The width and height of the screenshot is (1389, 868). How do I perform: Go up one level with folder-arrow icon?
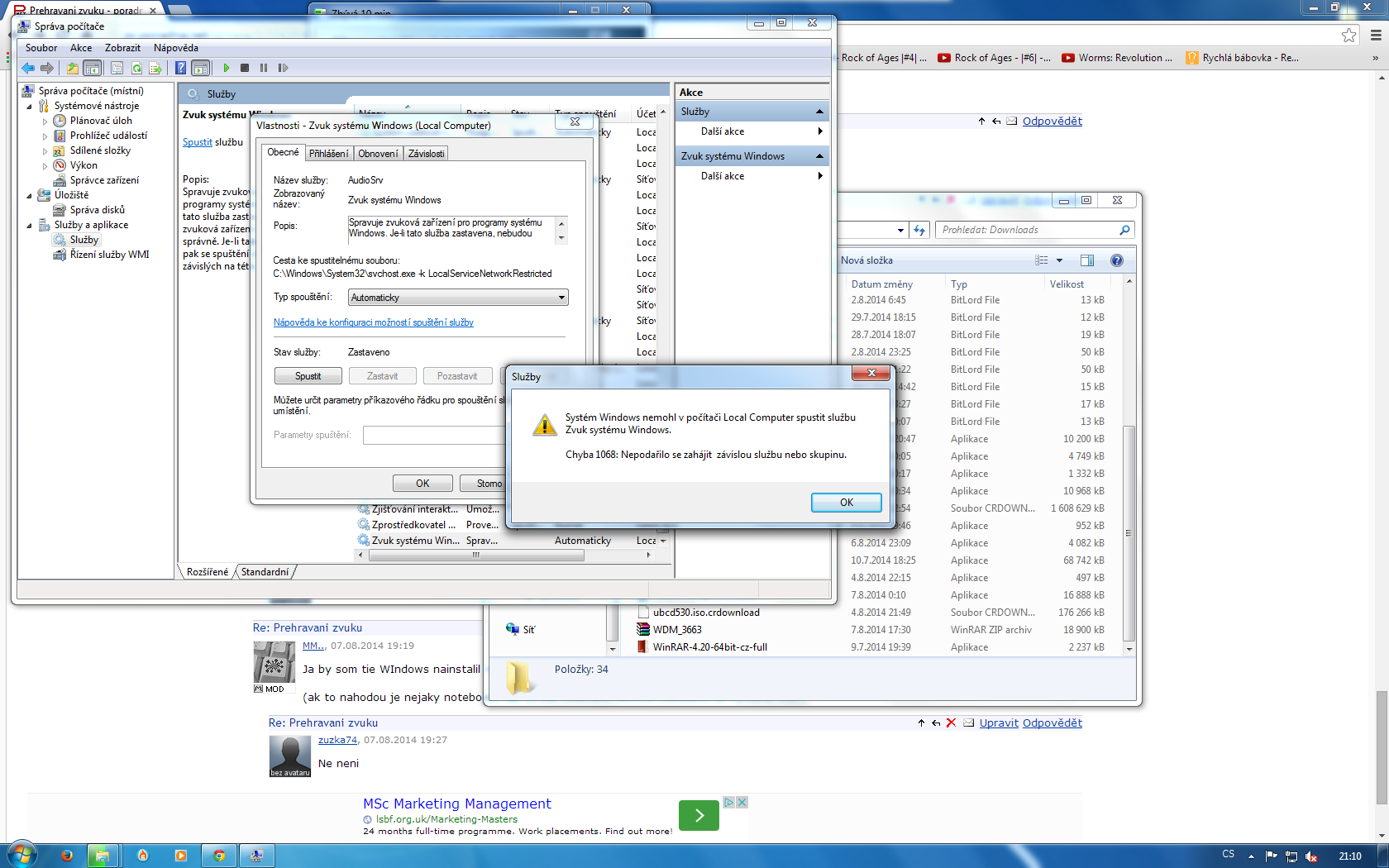[73, 68]
